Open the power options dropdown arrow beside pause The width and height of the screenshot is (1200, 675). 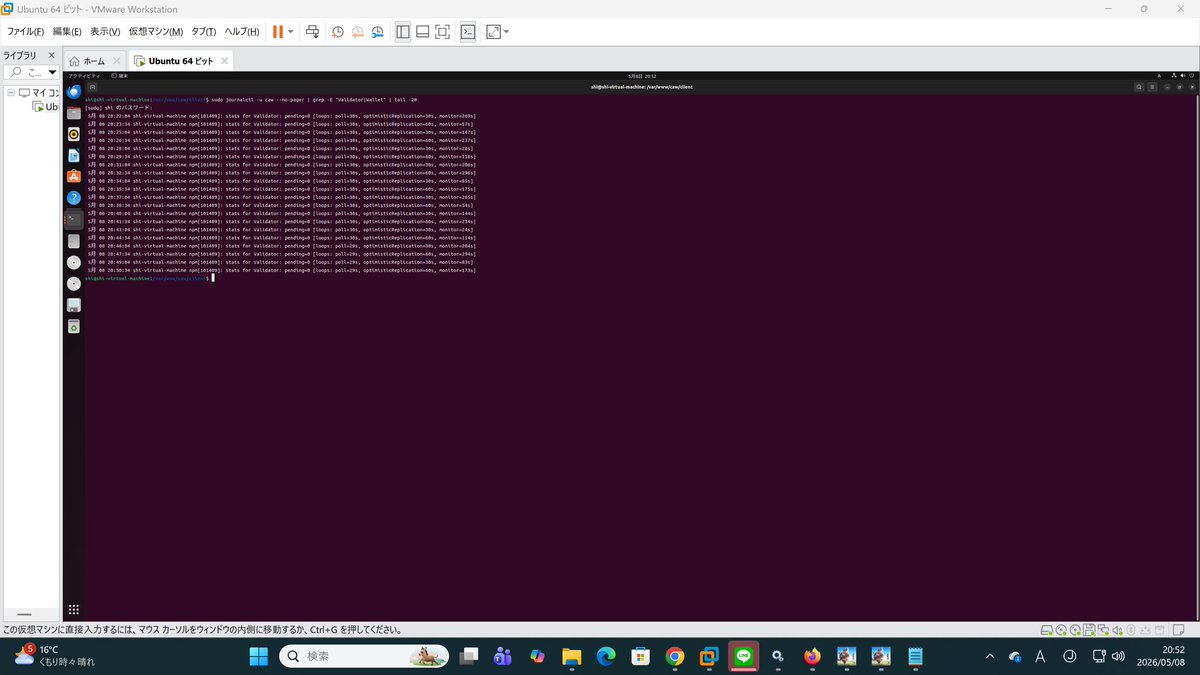291,32
